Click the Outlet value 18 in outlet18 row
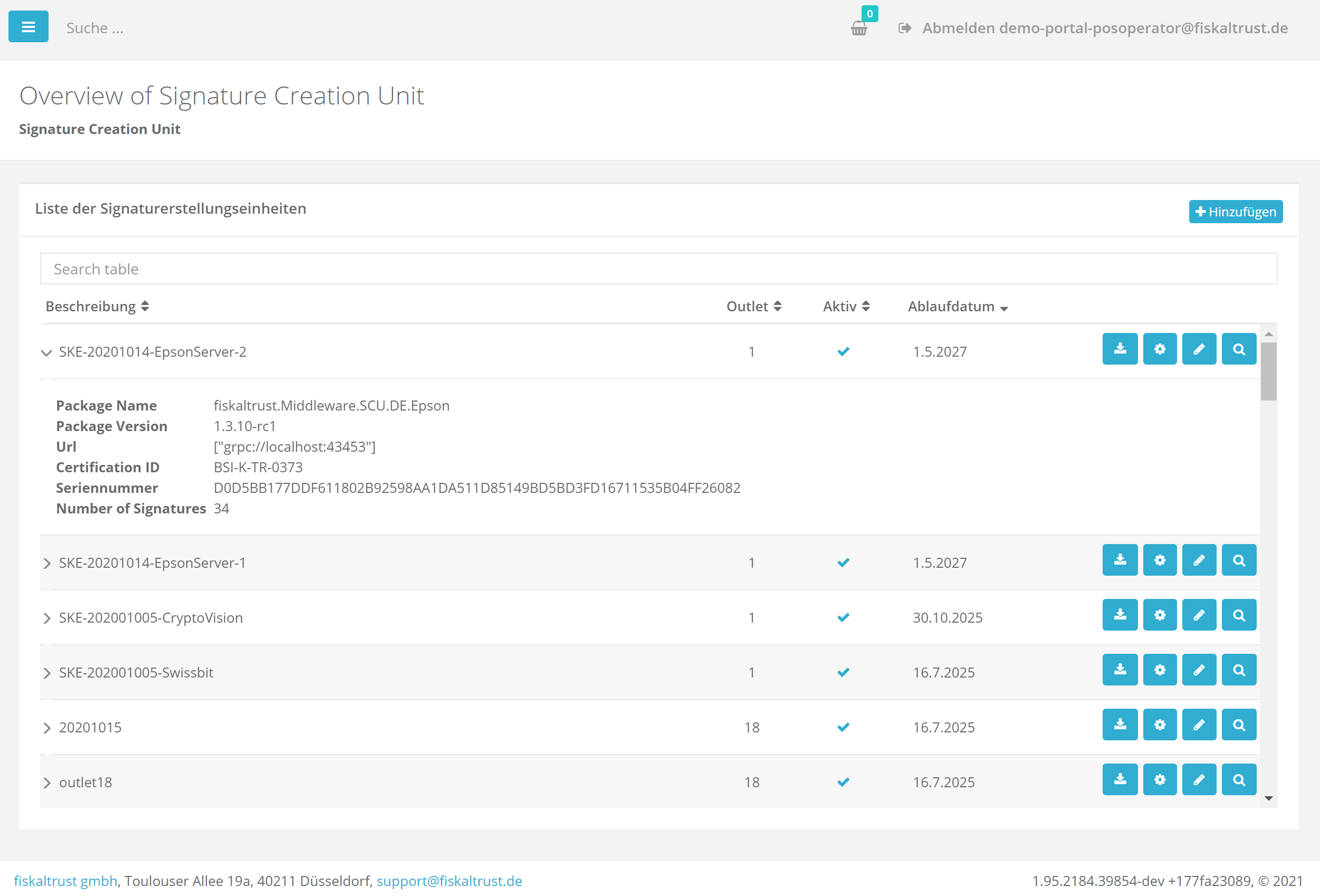 click(x=751, y=783)
